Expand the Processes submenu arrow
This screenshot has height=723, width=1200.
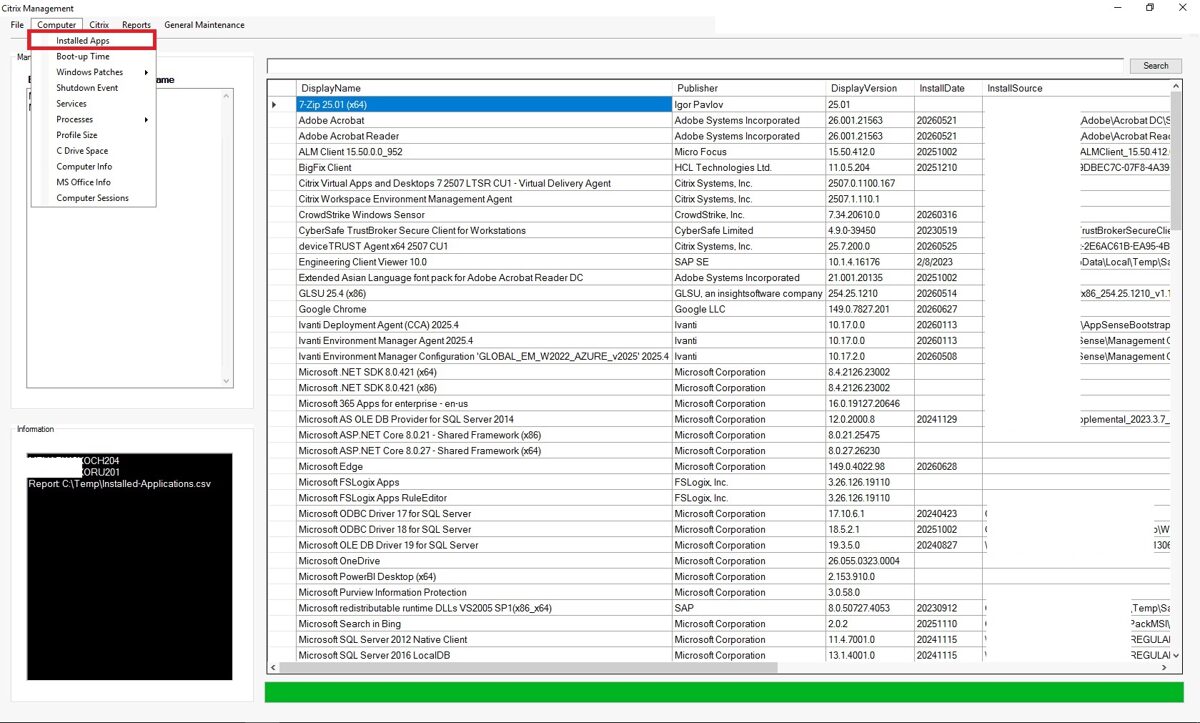146,120
